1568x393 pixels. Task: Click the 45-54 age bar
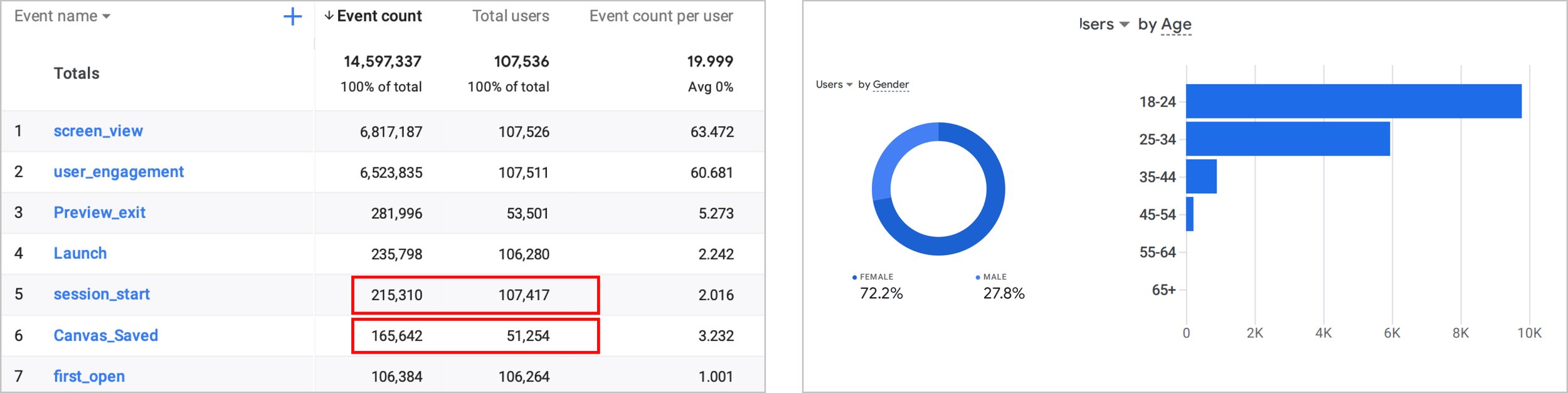point(1190,214)
